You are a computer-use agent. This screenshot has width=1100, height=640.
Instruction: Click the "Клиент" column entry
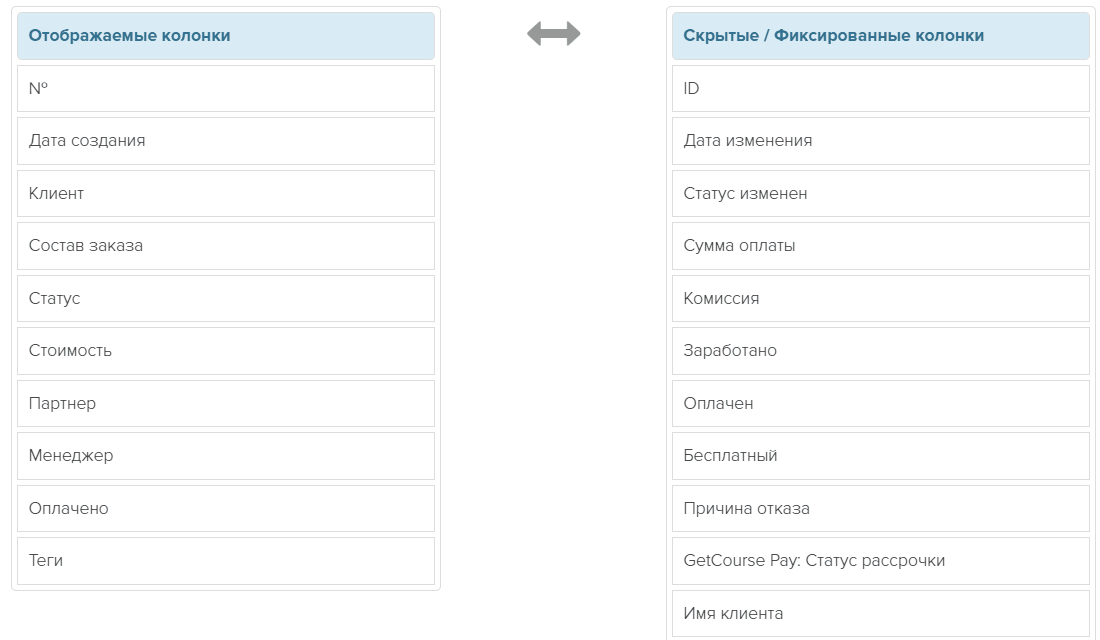225,193
